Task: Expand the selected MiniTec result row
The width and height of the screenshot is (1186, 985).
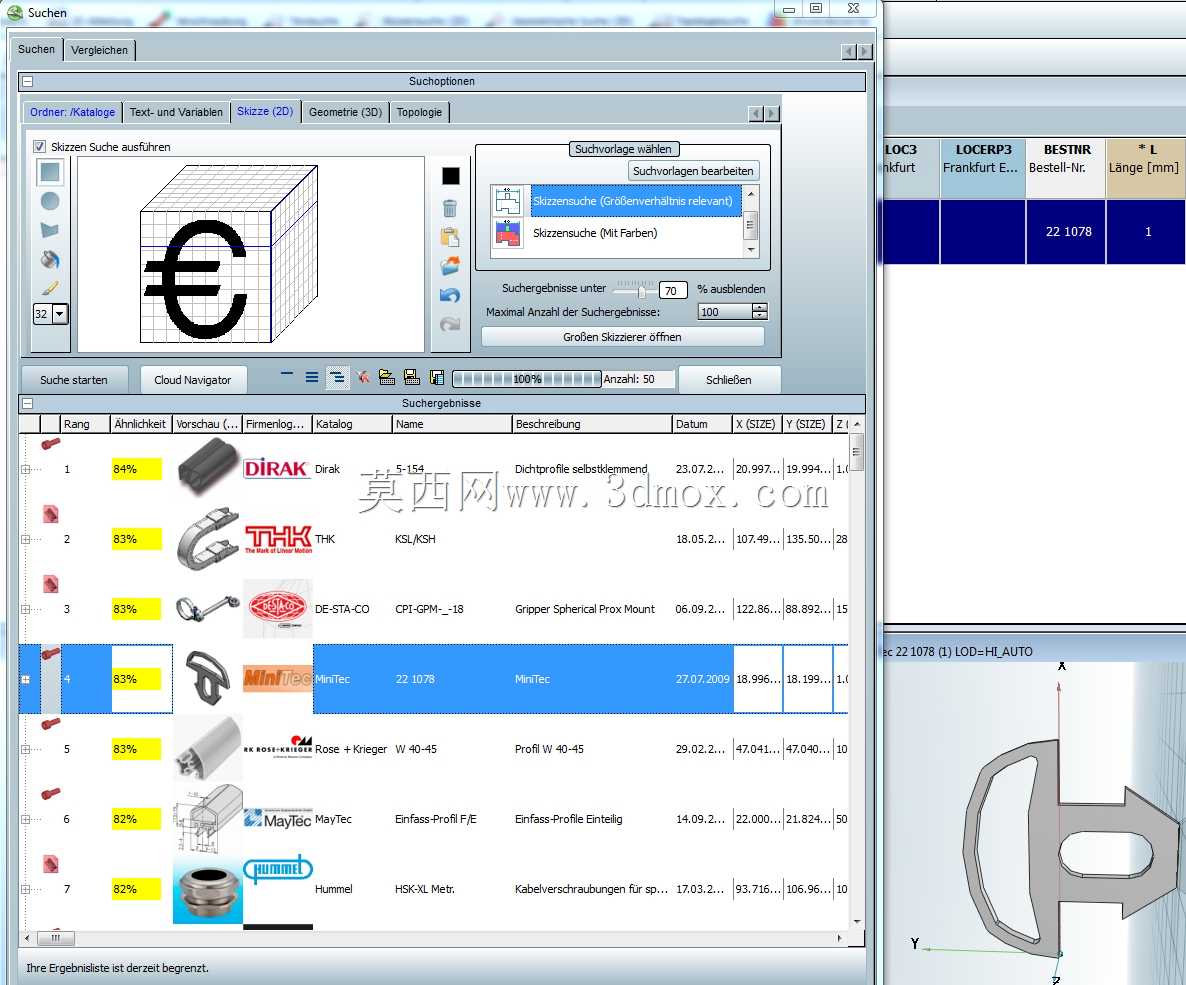Action: pyautogui.click(x=25, y=679)
